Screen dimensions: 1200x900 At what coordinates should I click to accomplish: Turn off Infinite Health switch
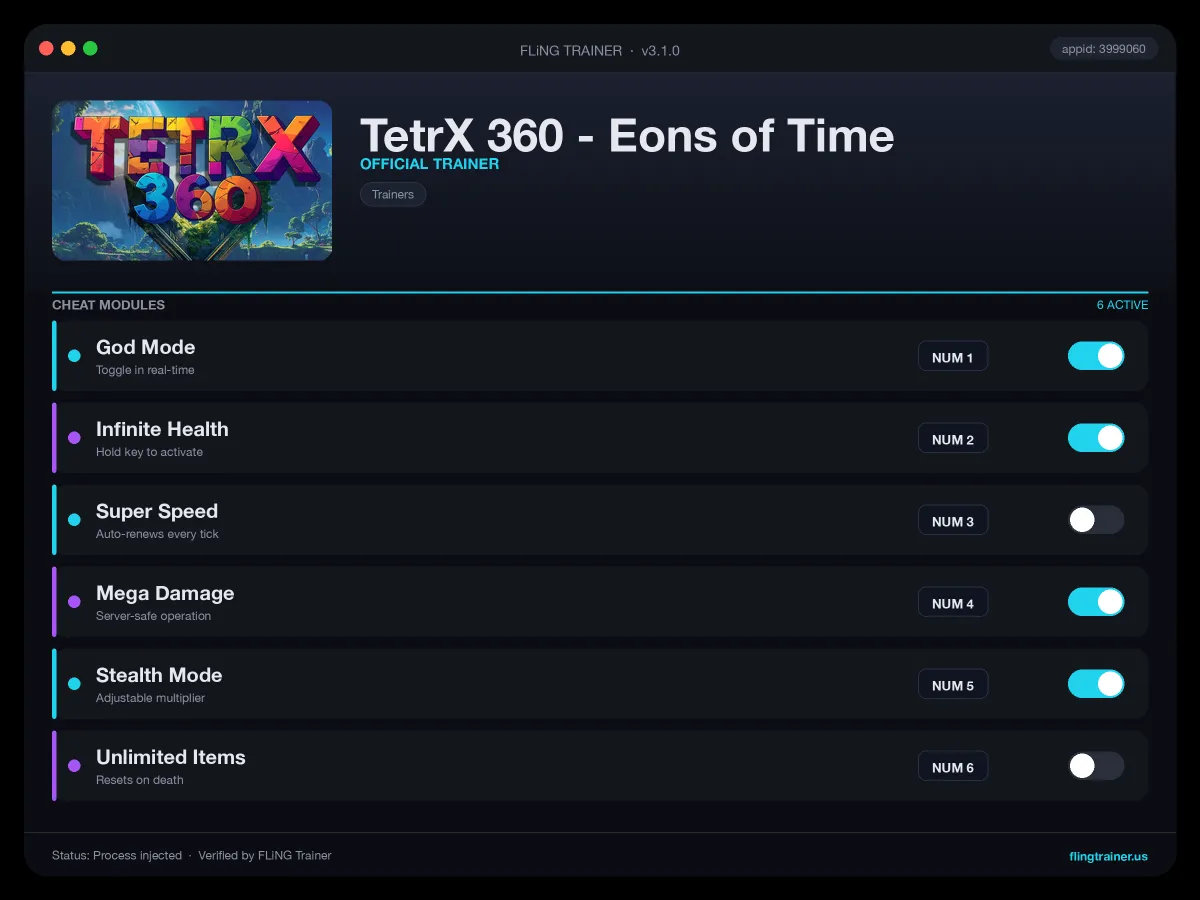(1096, 438)
